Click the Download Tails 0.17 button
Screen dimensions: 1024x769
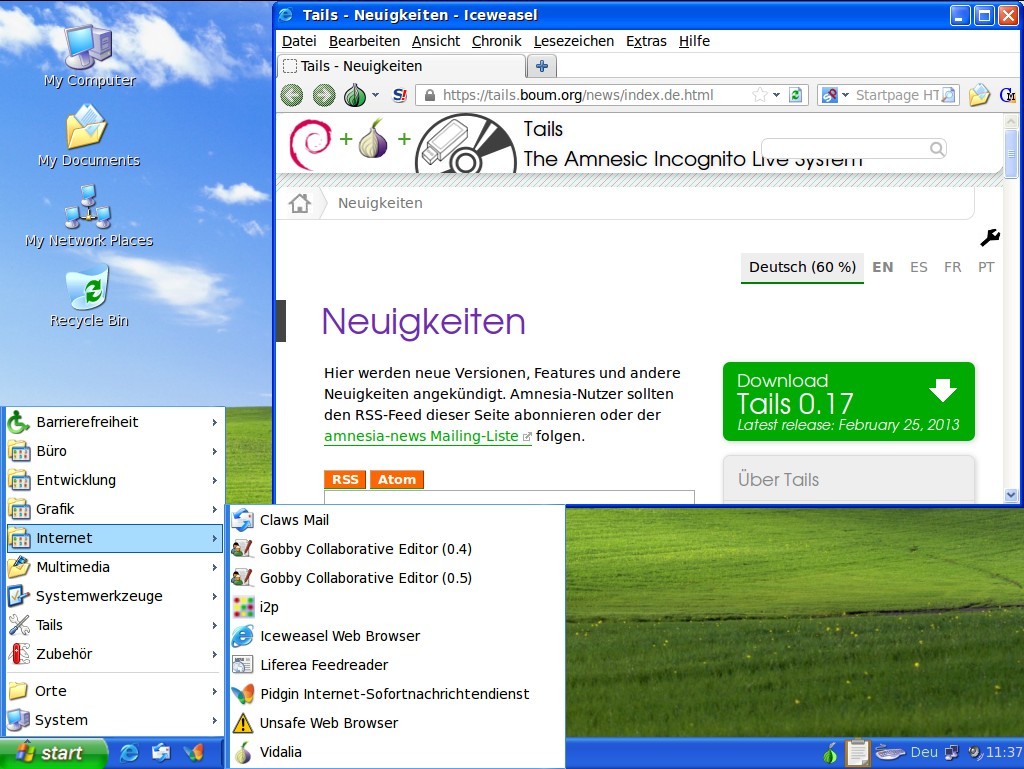848,401
